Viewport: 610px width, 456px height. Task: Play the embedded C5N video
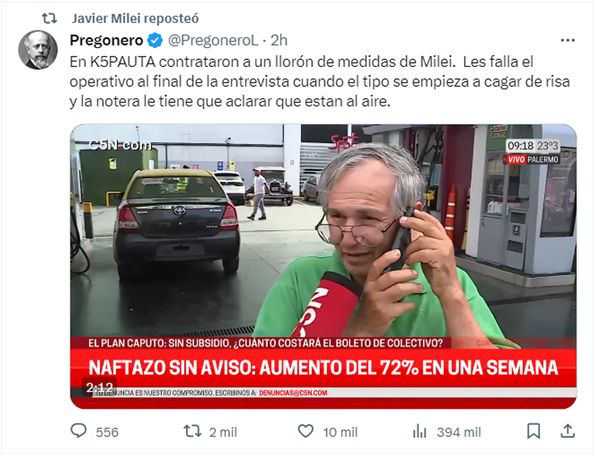pyautogui.click(x=323, y=267)
